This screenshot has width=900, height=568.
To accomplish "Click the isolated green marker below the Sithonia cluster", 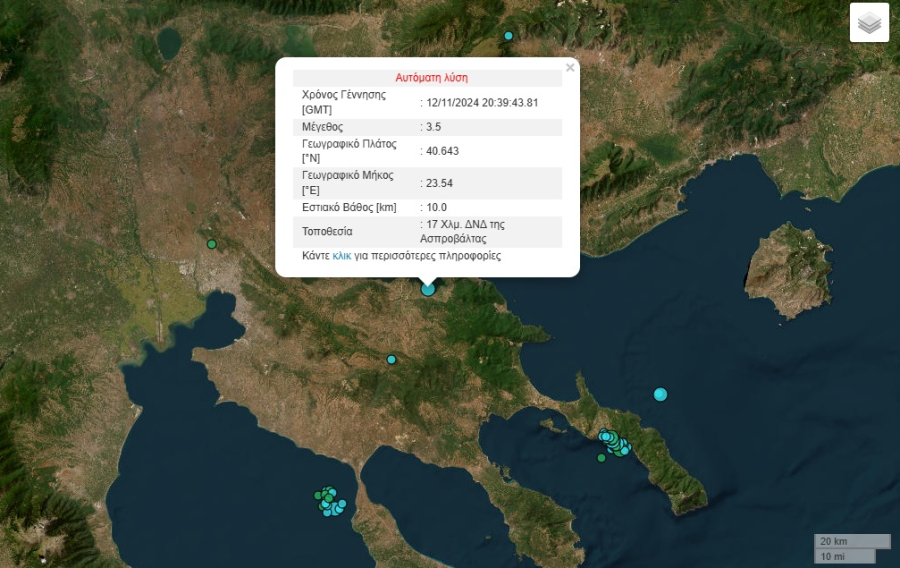I will click(x=601, y=458).
